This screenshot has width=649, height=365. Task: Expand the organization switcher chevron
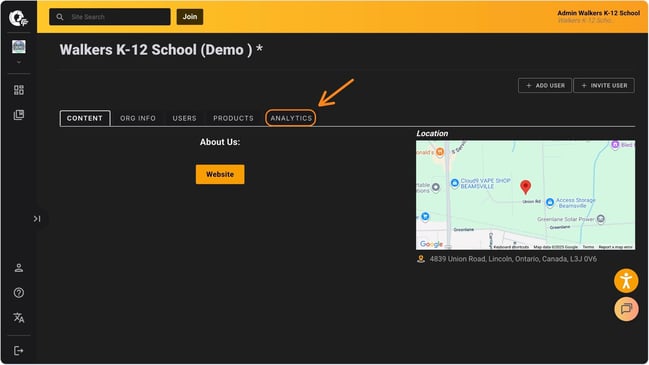[19, 62]
